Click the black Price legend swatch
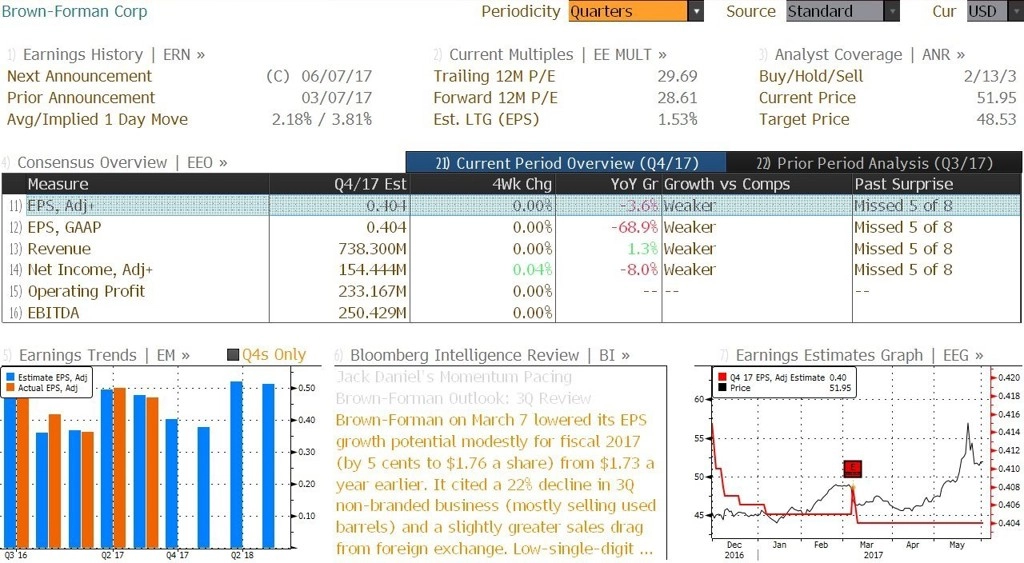The image size is (1024, 563). tap(722, 388)
